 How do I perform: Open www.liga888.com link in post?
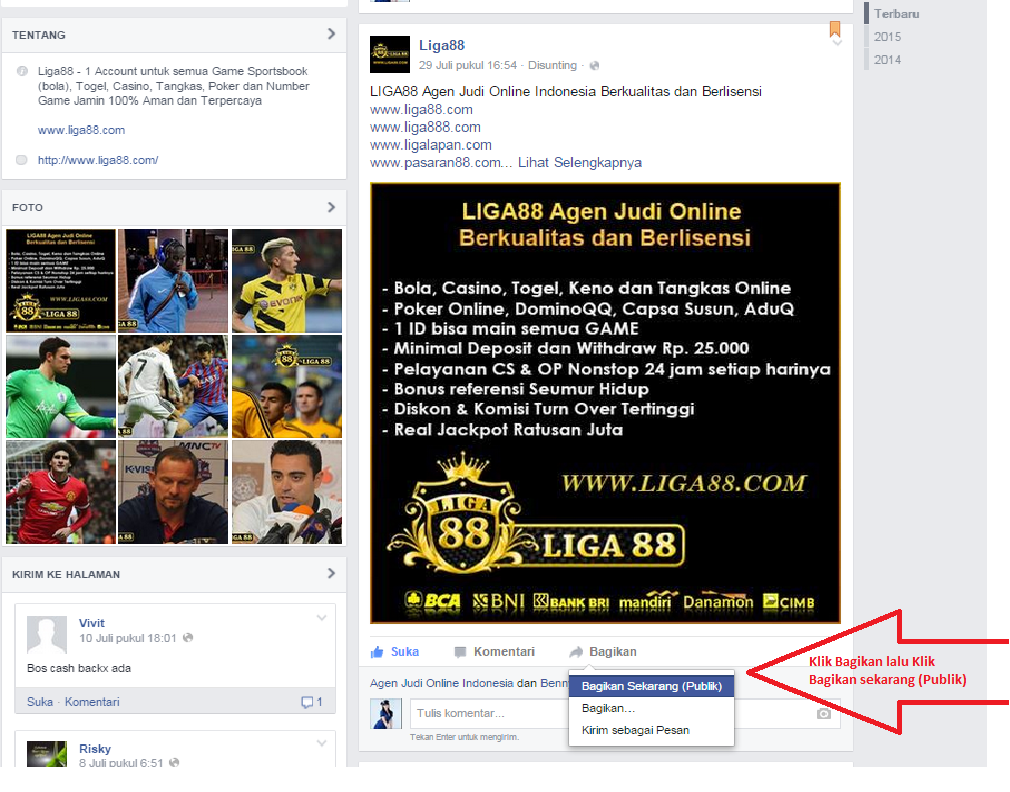[x=425, y=127]
